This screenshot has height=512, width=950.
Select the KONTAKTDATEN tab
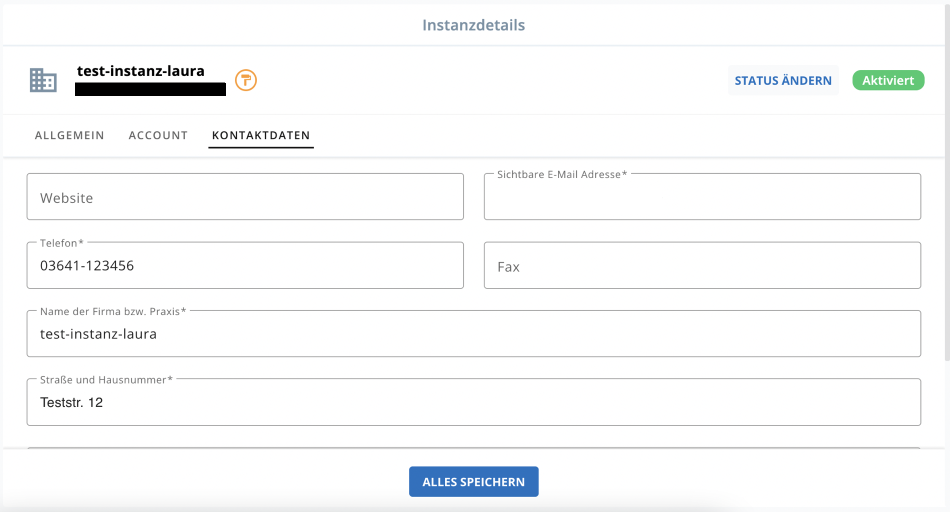click(x=261, y=135)
